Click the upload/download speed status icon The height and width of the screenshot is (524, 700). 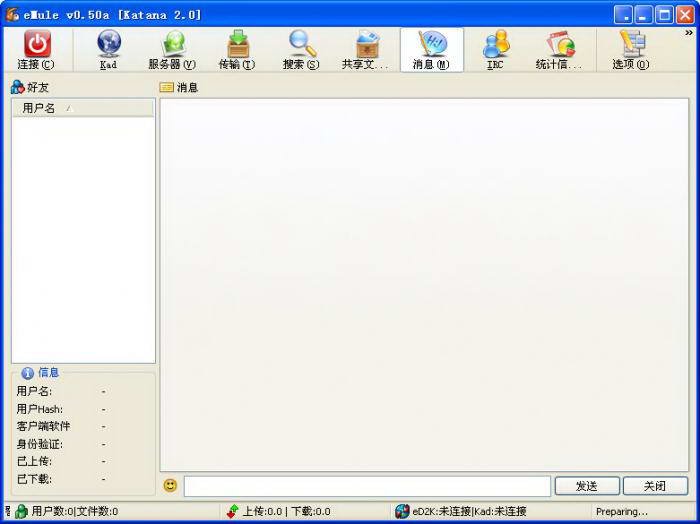click(233, 512)
